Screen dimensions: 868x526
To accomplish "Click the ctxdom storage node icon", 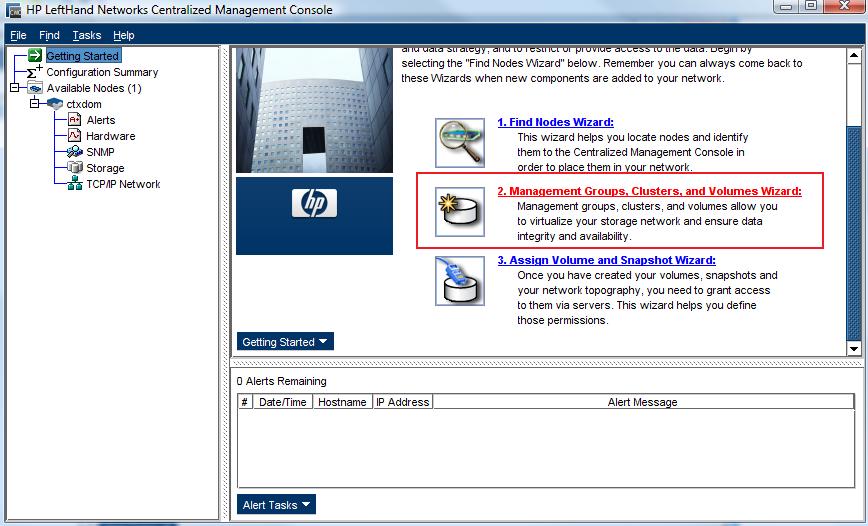I will tap(55, 104).
